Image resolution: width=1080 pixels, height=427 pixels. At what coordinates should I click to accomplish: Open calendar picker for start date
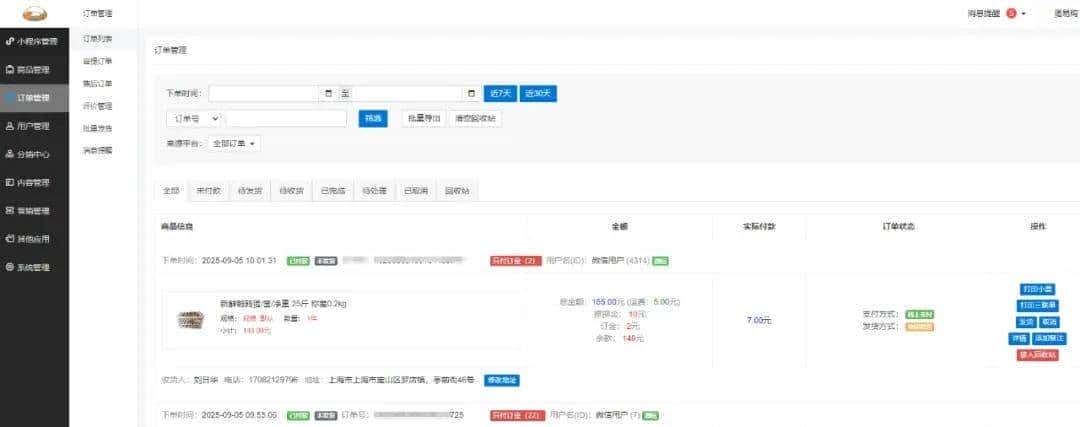click(329, 94)
